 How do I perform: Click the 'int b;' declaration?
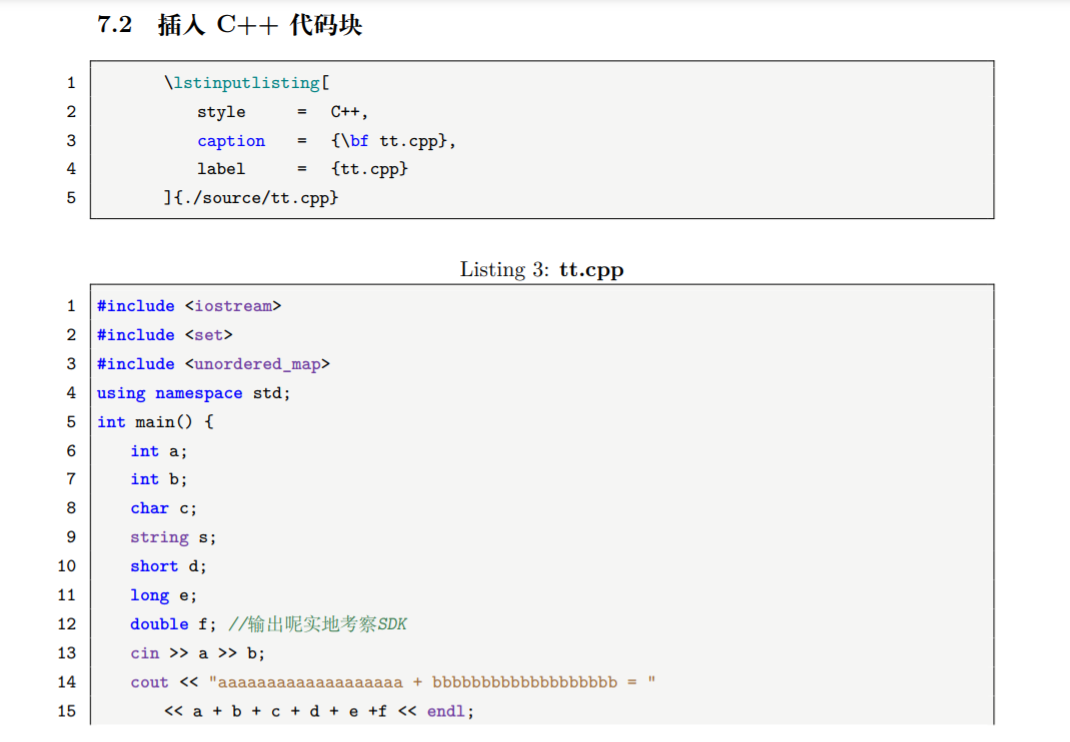point(158,480)
